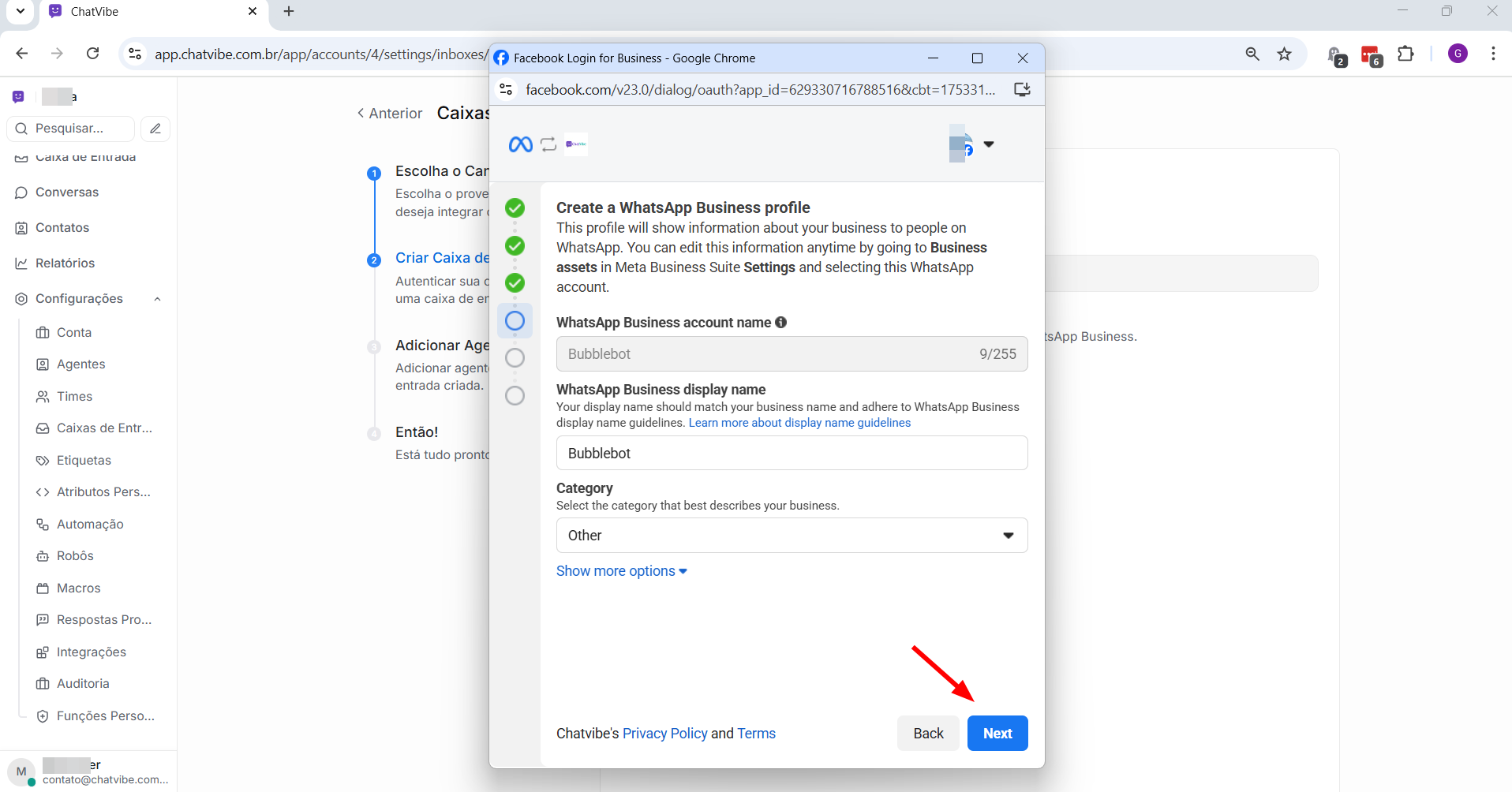Screen dimensions: 1512x792
Task: Close the ChatVibe browser tab
Action: (x=253, y=11)
